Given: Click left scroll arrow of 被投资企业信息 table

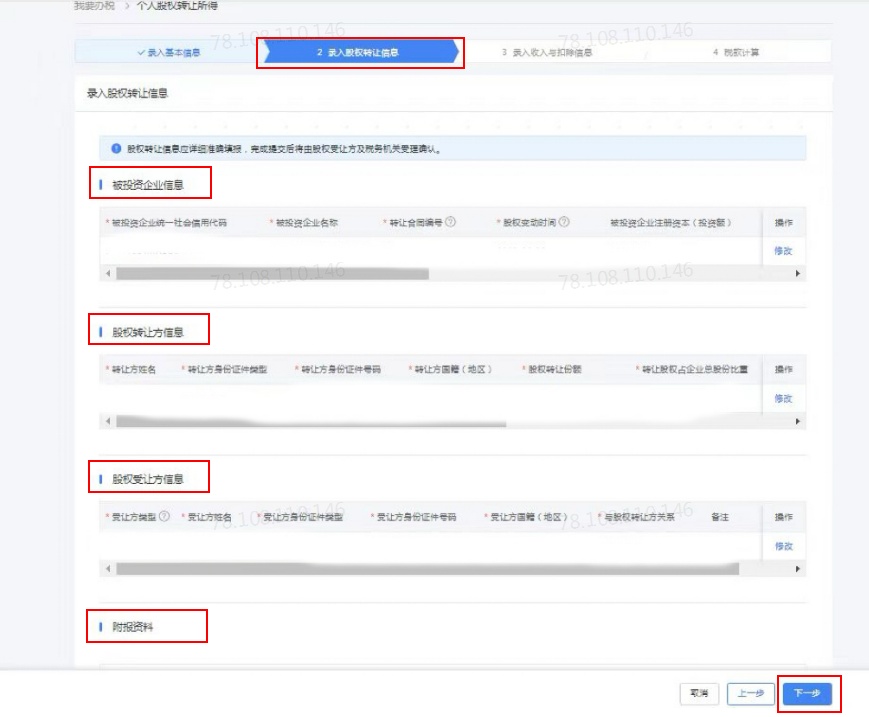Looking at the screenshot, I should 108,273.
